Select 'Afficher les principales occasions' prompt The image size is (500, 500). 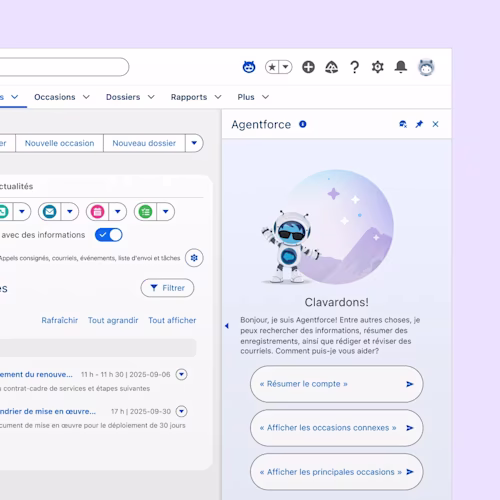coord(337,472)
